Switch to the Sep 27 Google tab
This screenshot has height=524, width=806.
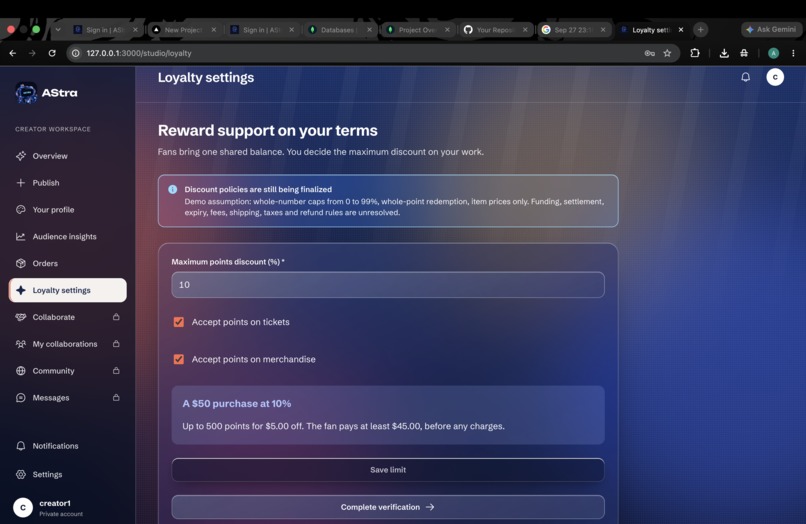573,30
